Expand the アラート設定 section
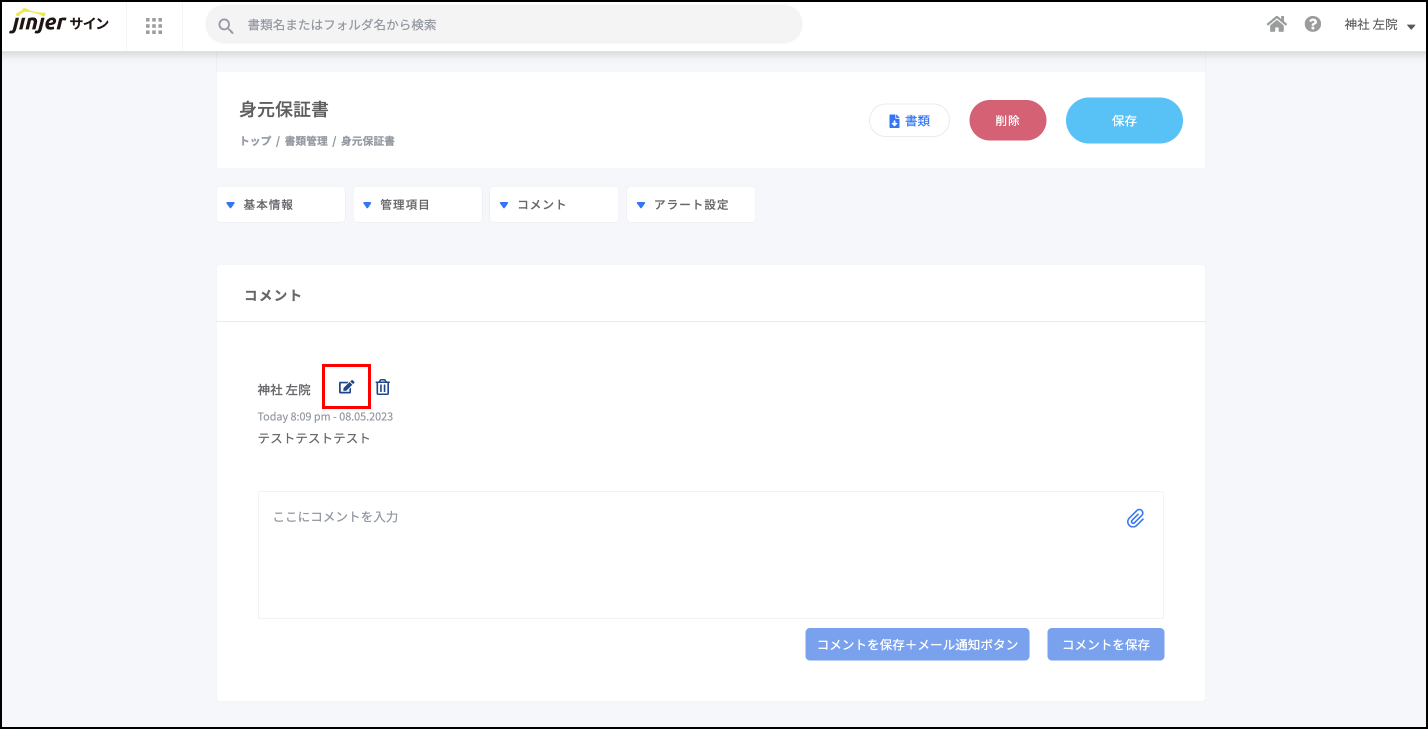 point(690,204)
